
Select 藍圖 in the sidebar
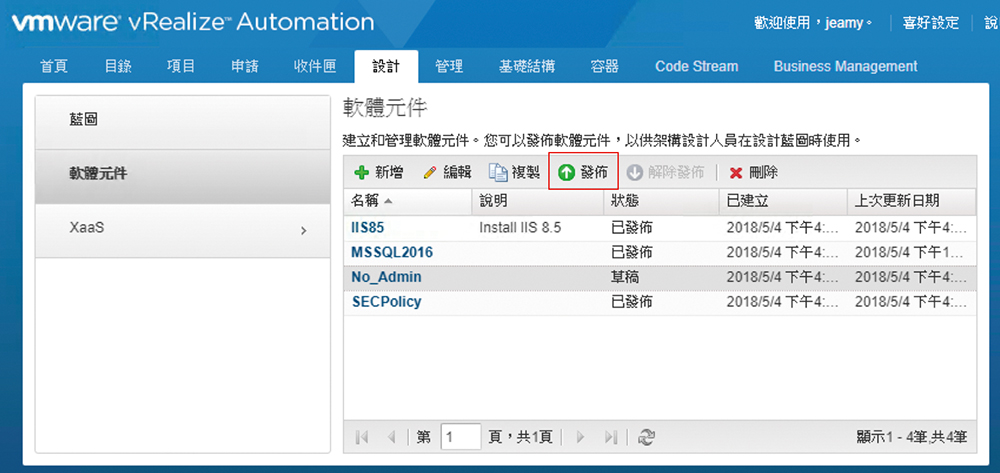coord(182,122)
